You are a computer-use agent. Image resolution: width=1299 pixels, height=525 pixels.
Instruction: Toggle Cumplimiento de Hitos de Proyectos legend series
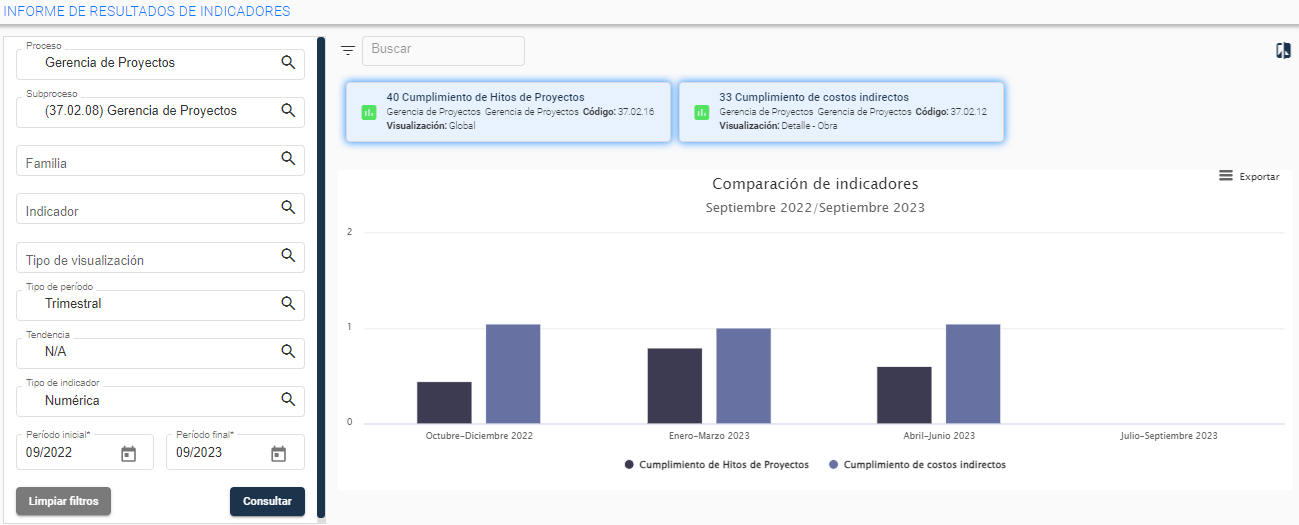(x=716, y=465)
